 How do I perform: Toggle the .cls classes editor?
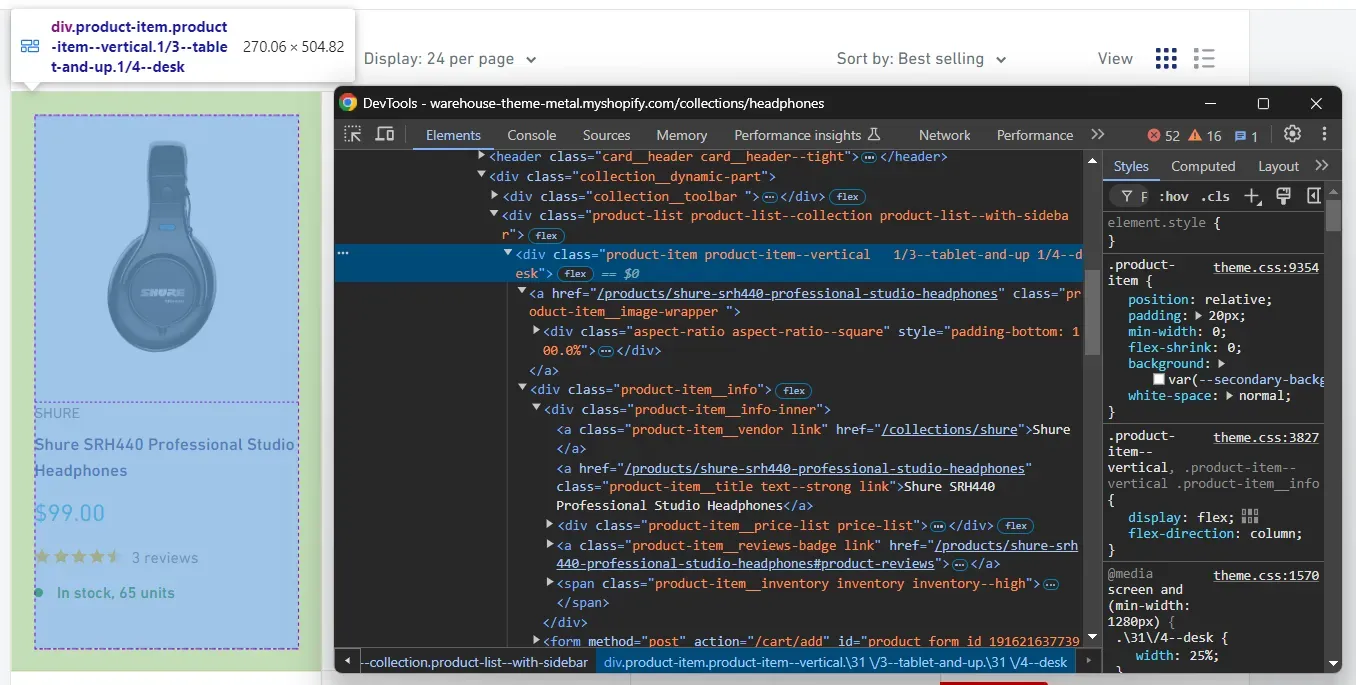click(1216, 196)
